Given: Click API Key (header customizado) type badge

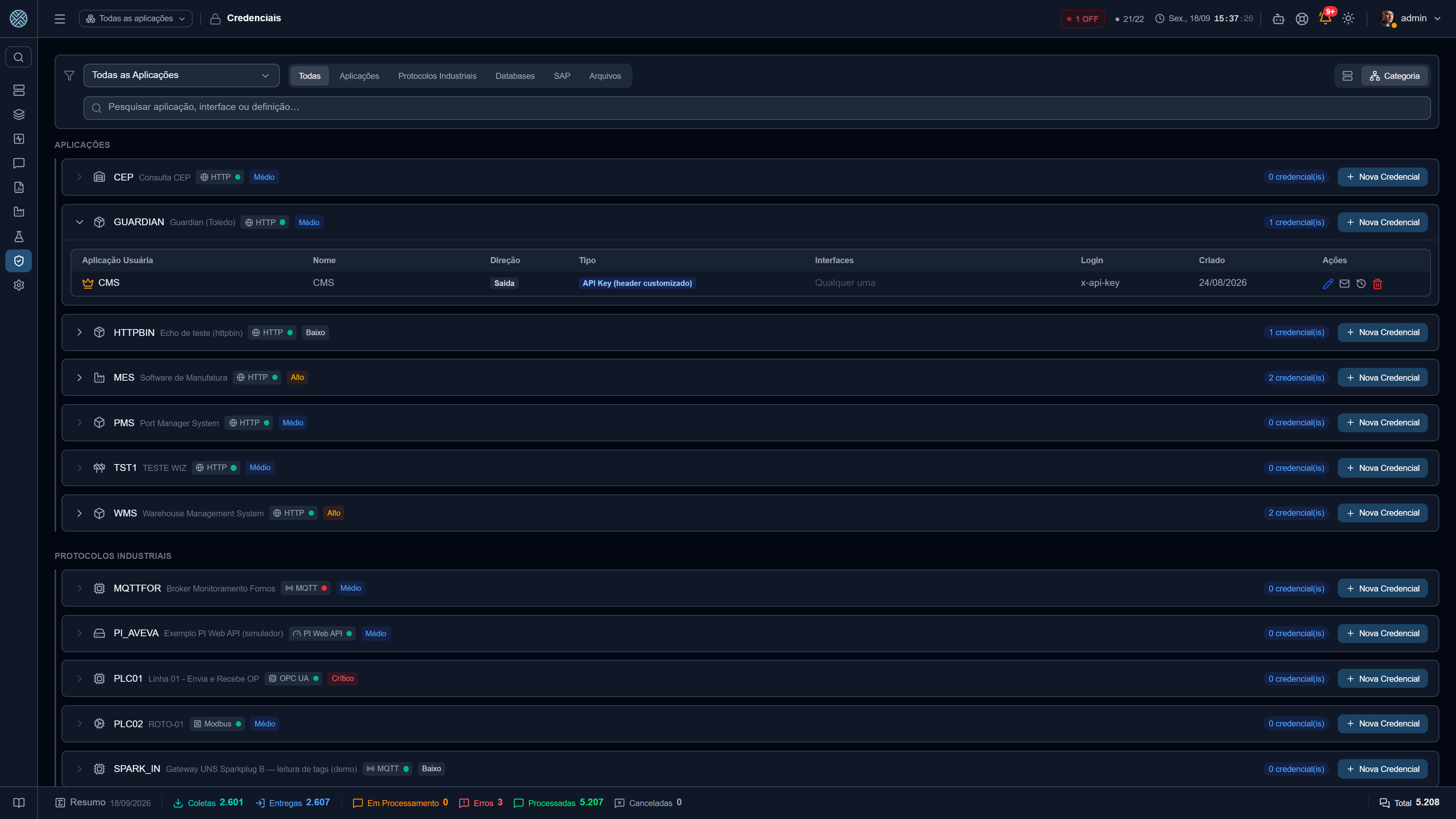Looking at the screenshot, I should coord(637,283).
